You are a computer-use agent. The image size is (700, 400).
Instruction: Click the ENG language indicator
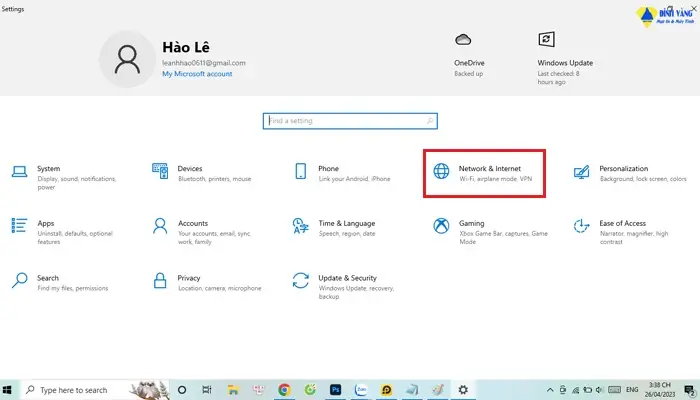click(632, 390)
